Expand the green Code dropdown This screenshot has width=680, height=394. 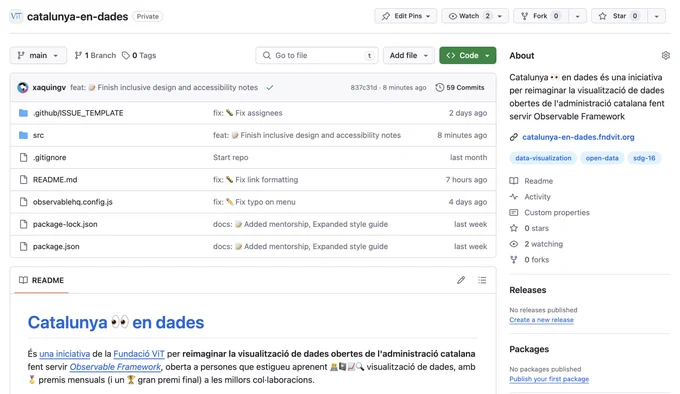pyautogui.click(x=468, y=55)
